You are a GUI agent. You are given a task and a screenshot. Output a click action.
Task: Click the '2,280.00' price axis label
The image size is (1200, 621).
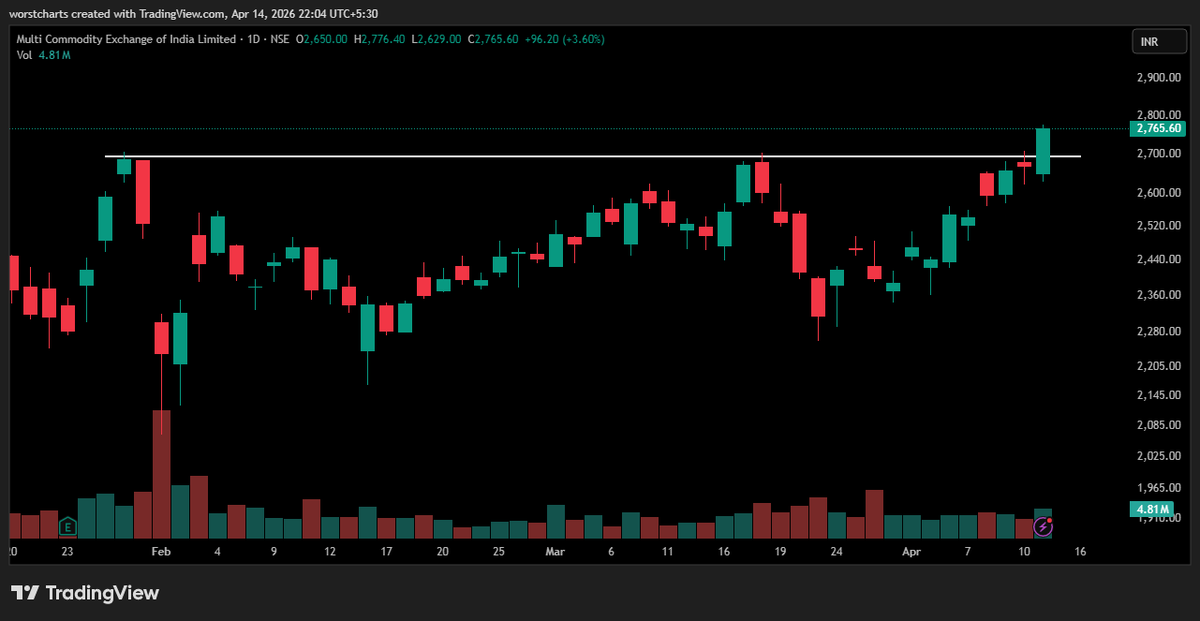click(1159, 332)
